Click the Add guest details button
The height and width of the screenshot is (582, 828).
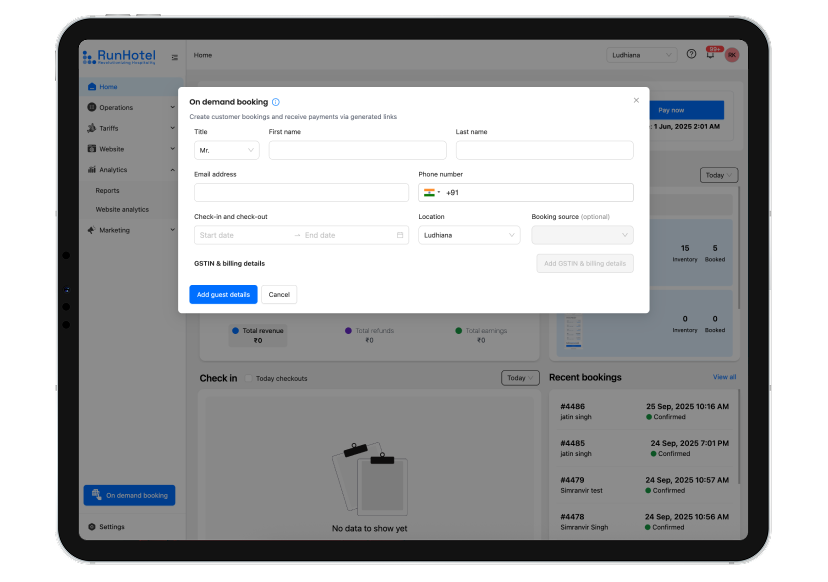pos(223,295)
